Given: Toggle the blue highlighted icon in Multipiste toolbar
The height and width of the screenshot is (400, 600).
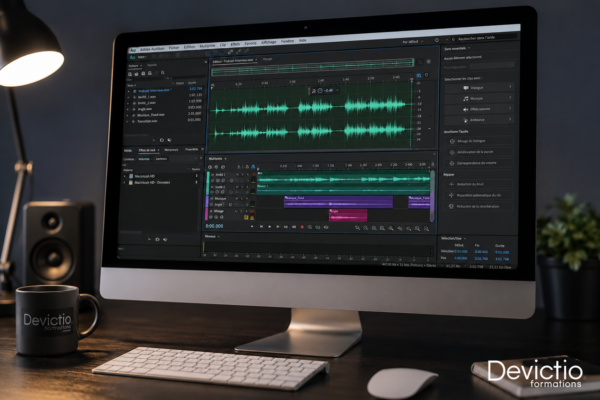Looking at the screenshot, I should point(253,167).
